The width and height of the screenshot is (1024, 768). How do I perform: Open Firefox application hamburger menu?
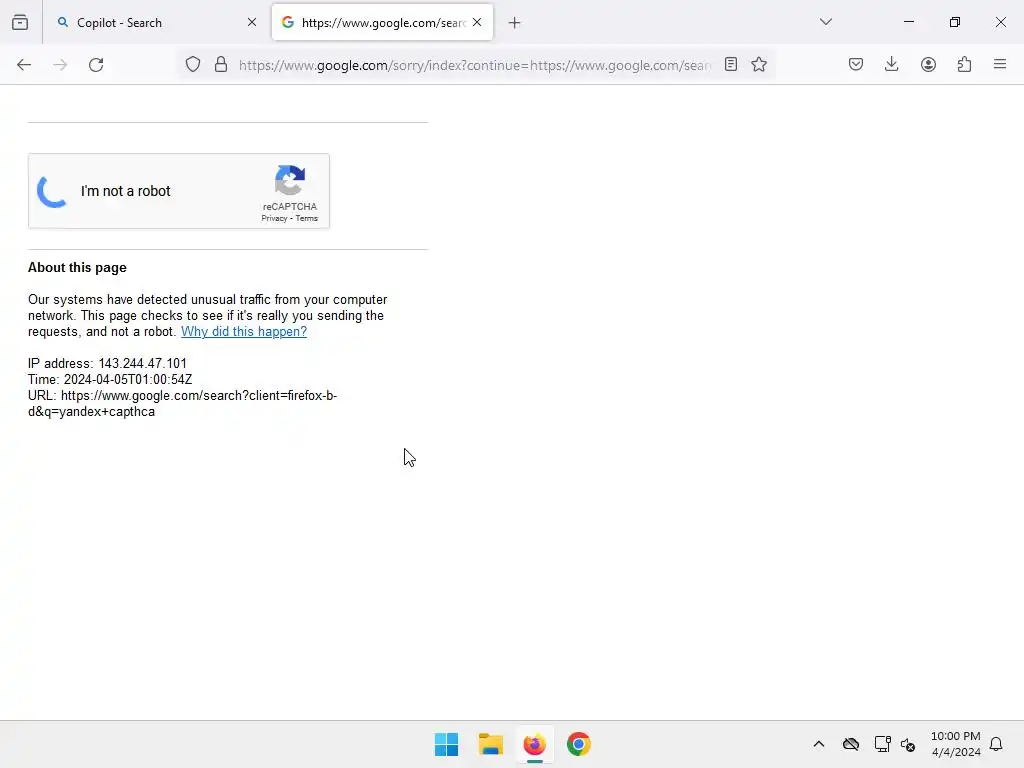pos(1000,65)
